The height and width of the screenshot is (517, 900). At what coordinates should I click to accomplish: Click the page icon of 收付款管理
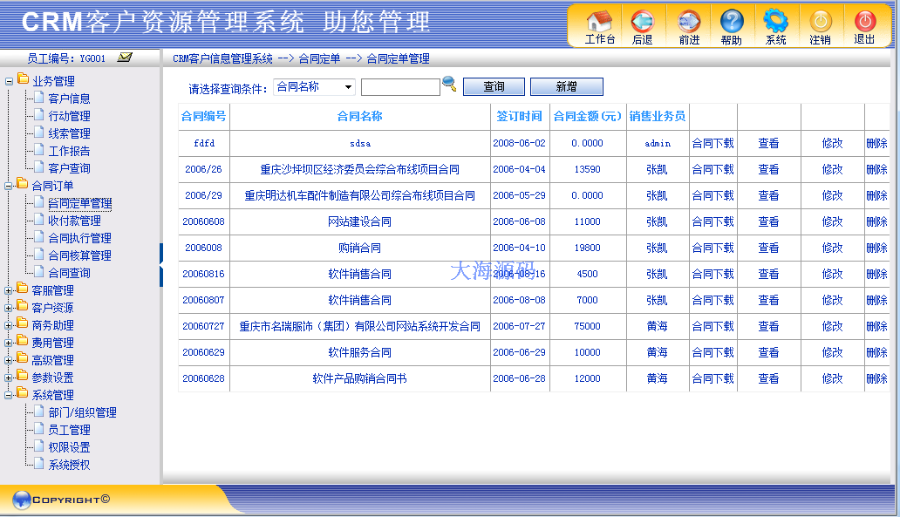tap(39, 219)
